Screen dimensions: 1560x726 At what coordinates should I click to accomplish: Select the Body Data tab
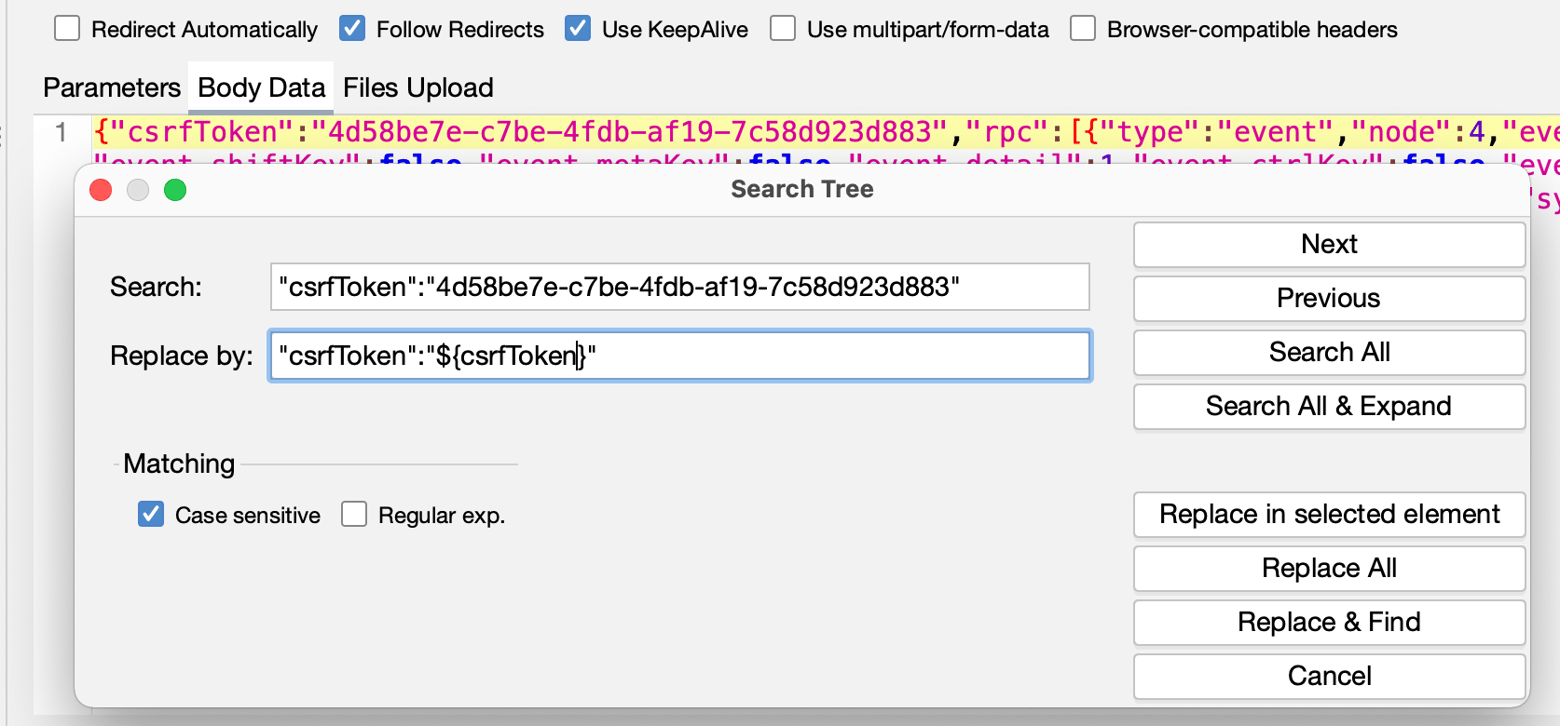pos(260,88)
